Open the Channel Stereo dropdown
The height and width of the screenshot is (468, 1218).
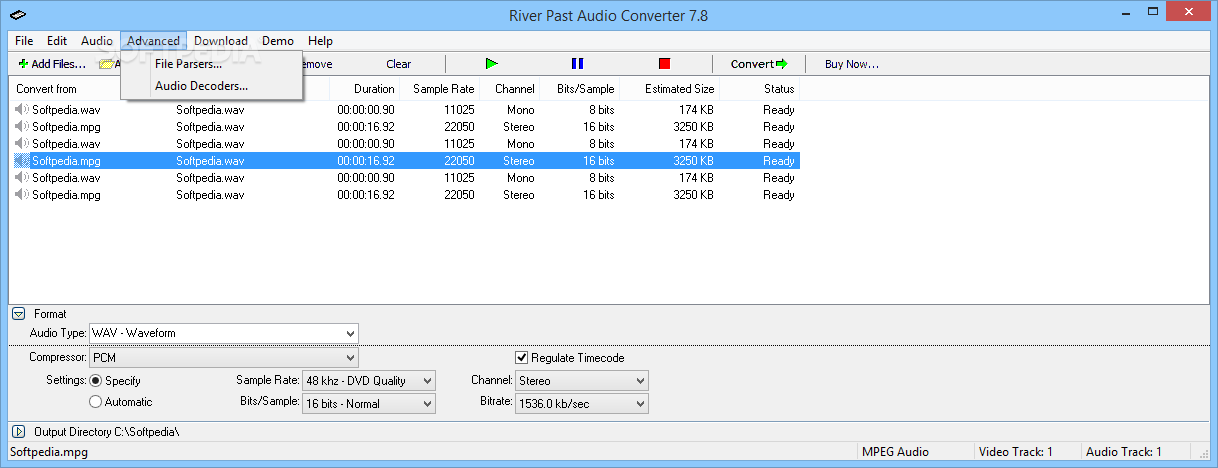click(582, 381)
